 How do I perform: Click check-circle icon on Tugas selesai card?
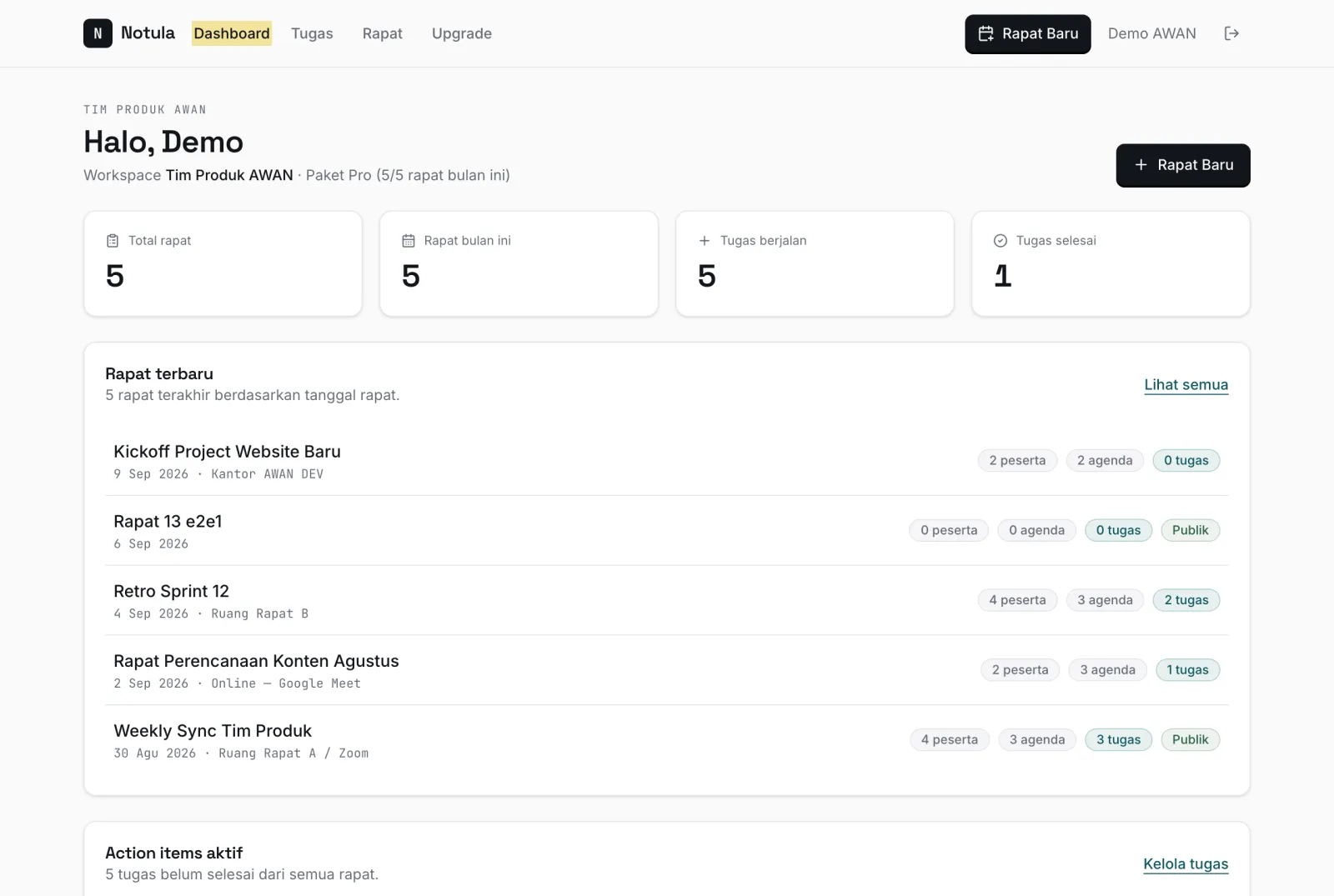(1000, 241)
